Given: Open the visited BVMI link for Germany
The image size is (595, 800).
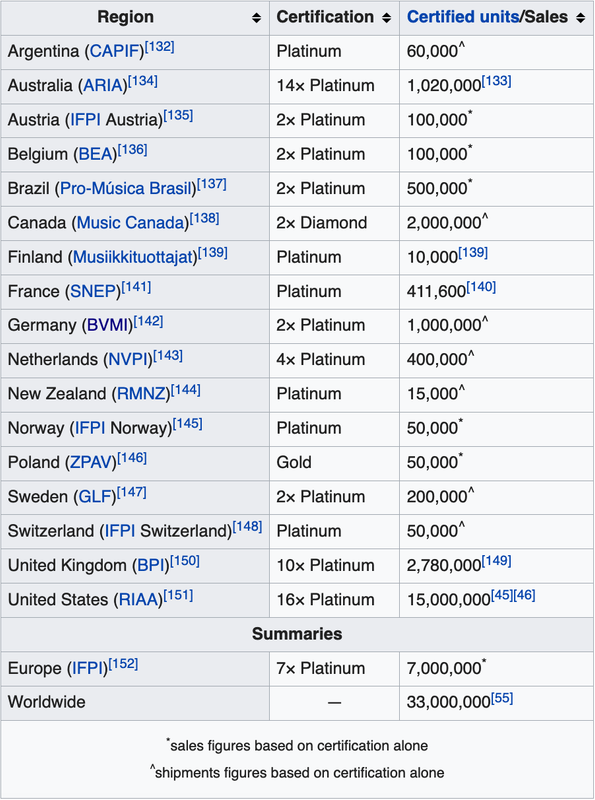Looking at the screenshot, I should [108, 325].
